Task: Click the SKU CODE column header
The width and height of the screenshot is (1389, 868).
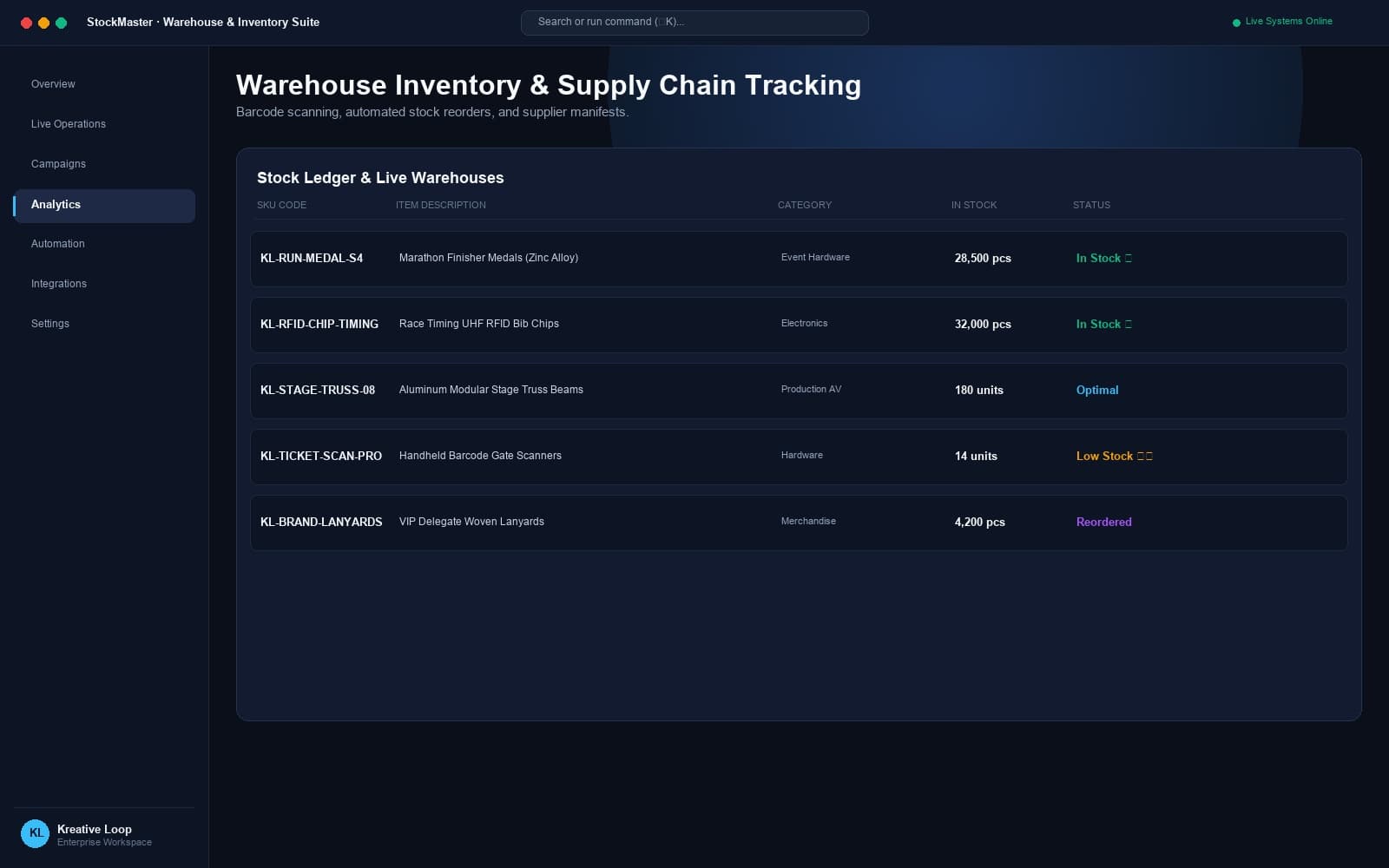Action: (x=281, y=206)
